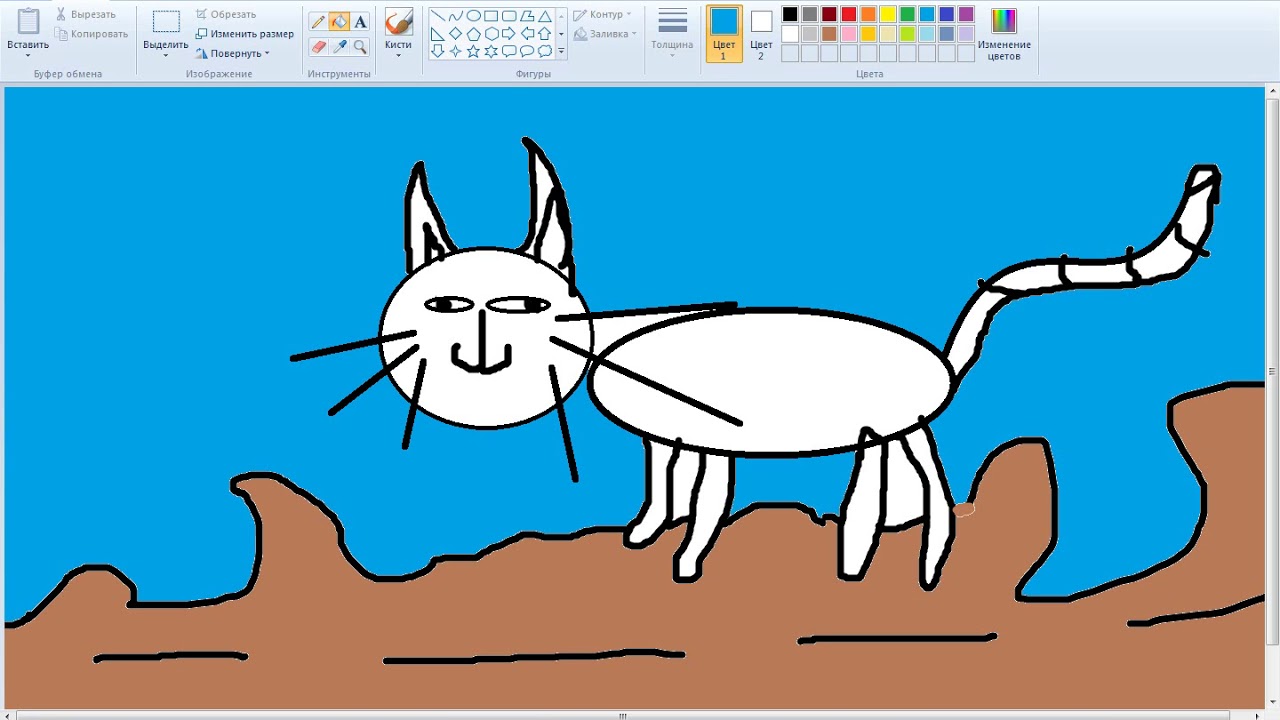Image resolution: width=1280 pixels, height=720 pixels.
Task: Click the Кисти brush icon
Action: [398, 23]
